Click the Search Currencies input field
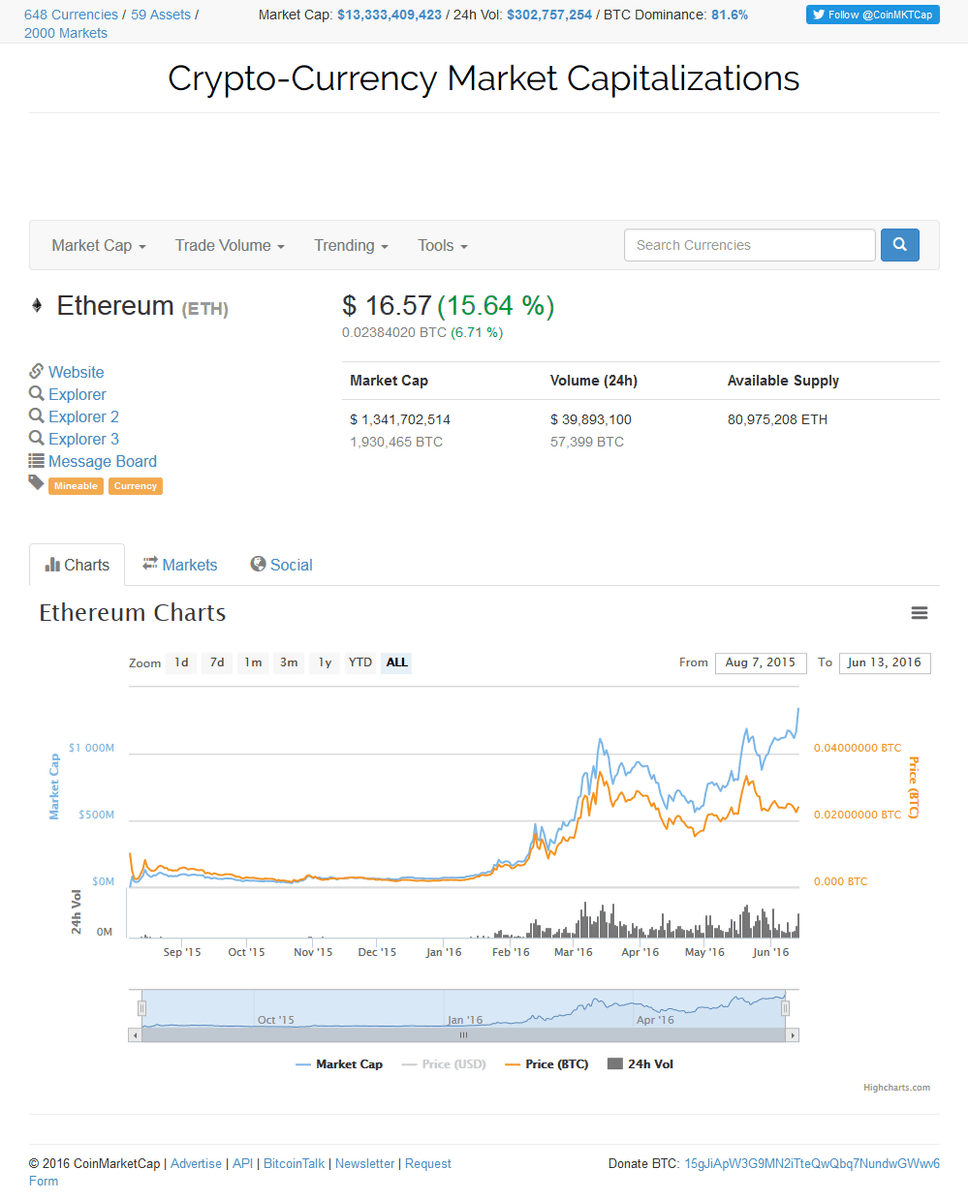The width and height of the screenshot is (968, 1200). click(x=749, y=245)
